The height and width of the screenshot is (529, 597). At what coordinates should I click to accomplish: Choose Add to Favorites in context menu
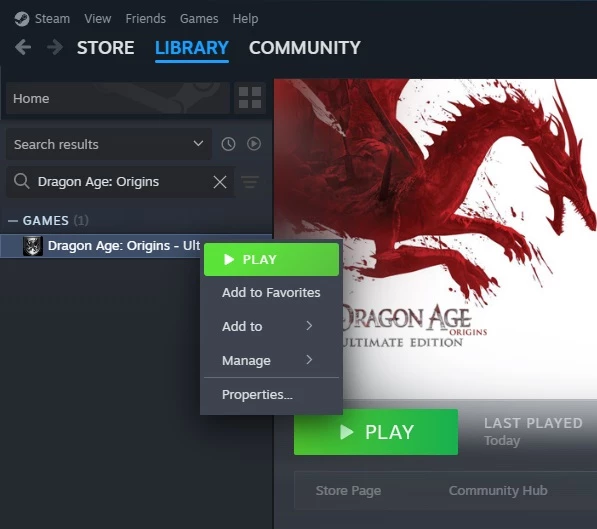pos(271,292)
